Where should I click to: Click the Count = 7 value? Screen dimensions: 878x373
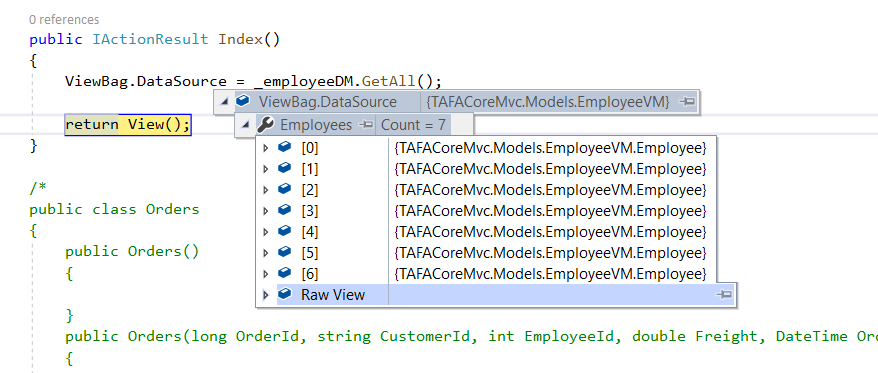pos(413,125)
